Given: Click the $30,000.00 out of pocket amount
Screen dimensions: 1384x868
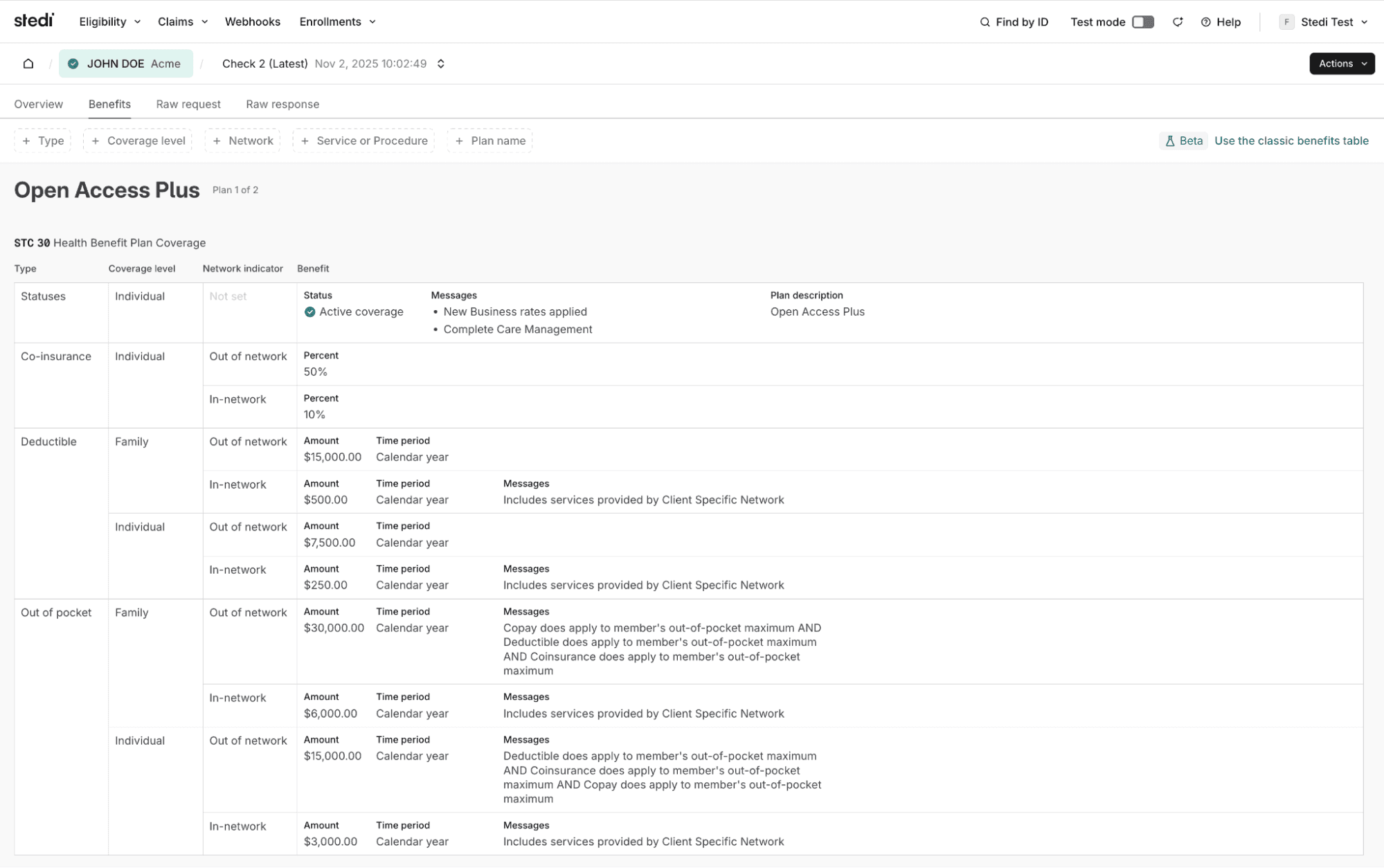Looking at the screenshot, I should click(334, 629).
